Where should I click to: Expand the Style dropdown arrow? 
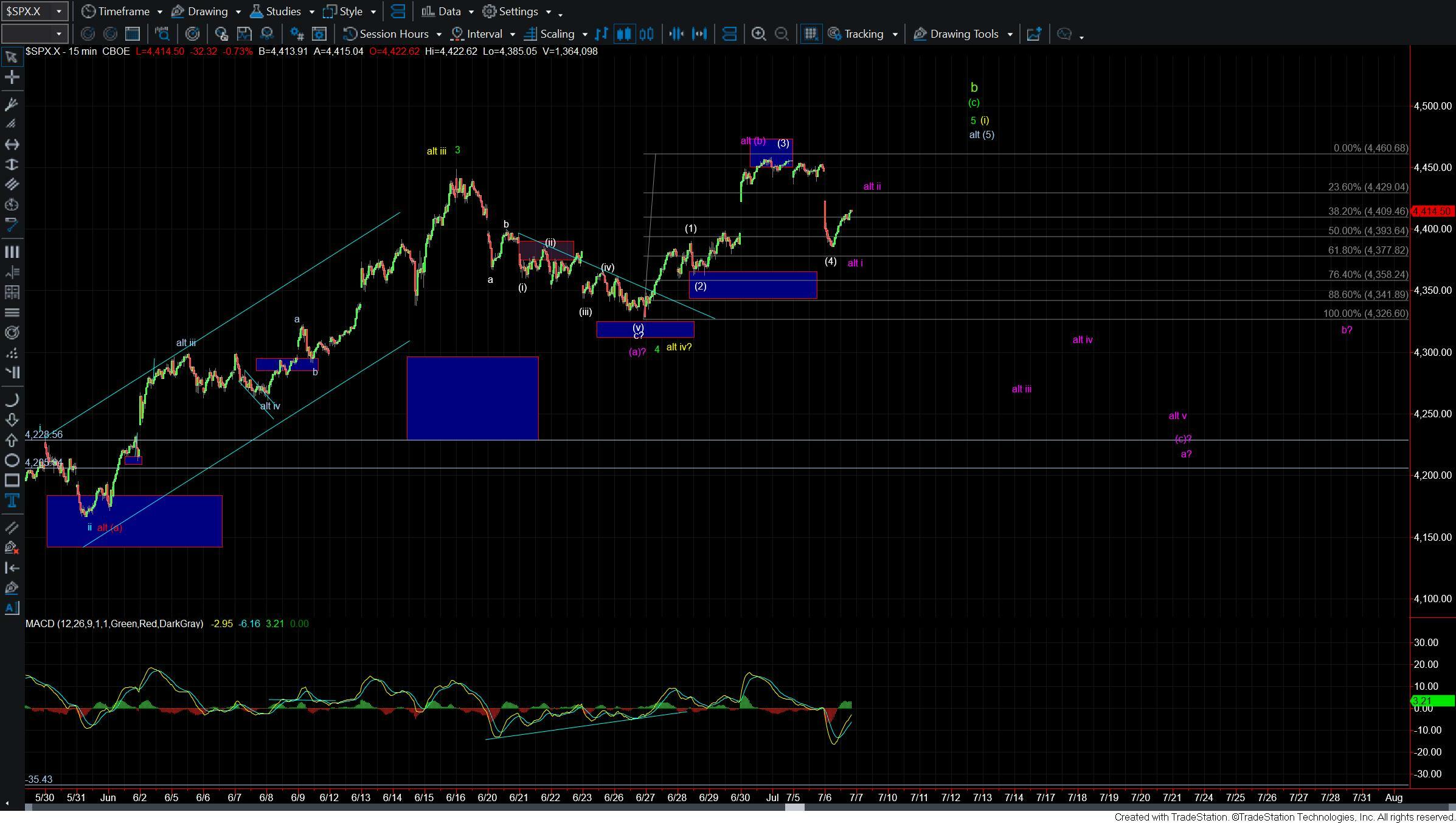coord(373,12)
